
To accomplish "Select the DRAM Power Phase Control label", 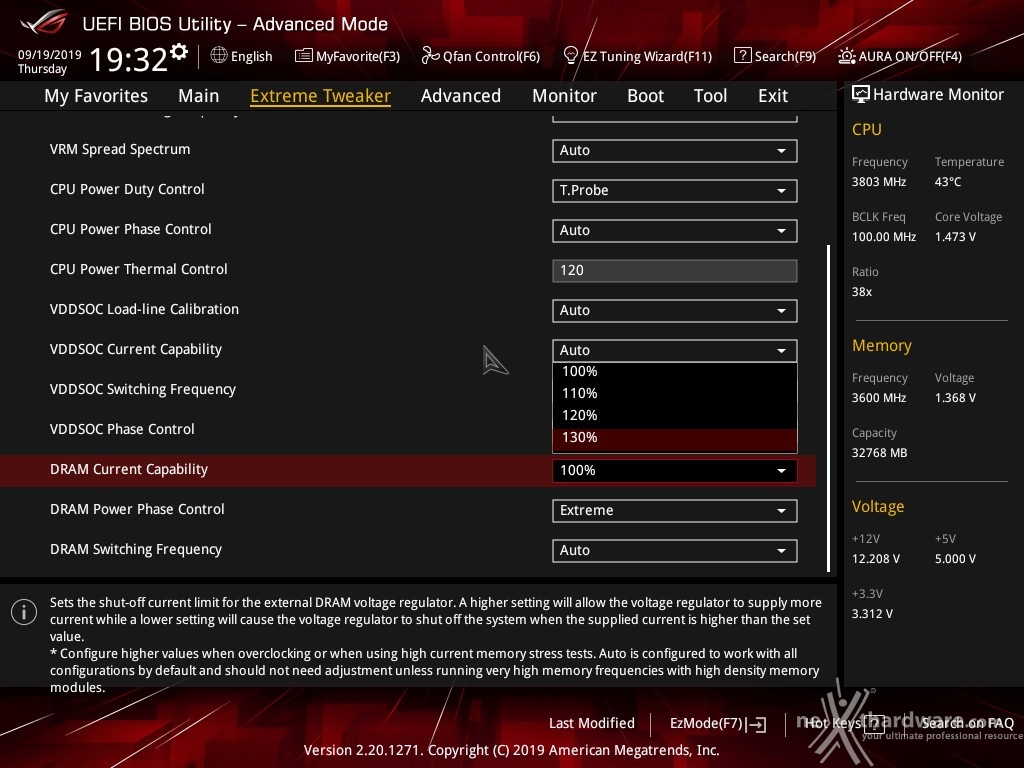I will pyautogui.click(x=137, y=509).
